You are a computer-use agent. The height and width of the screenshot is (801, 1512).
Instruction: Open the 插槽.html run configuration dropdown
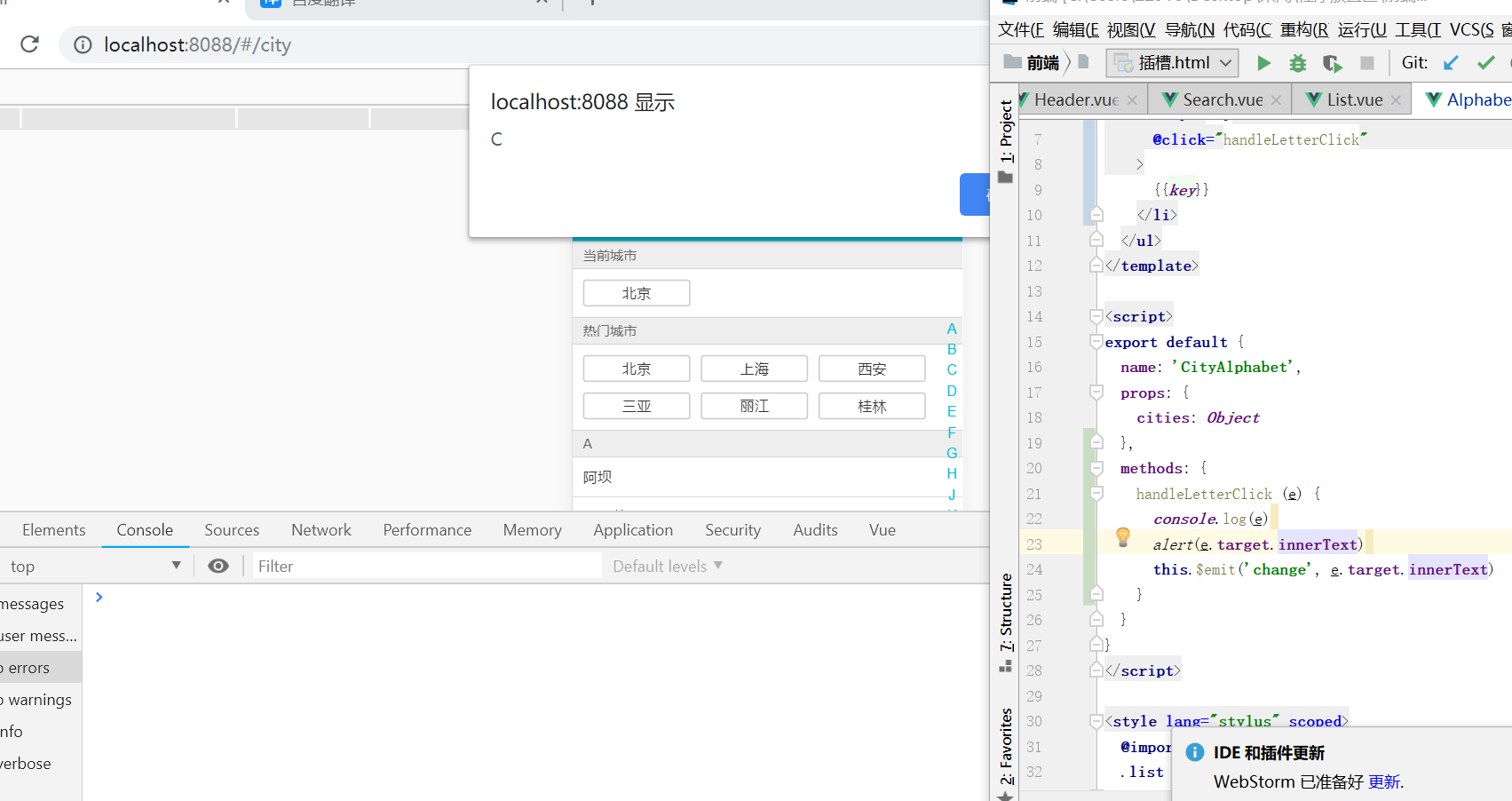point(1172,63)
